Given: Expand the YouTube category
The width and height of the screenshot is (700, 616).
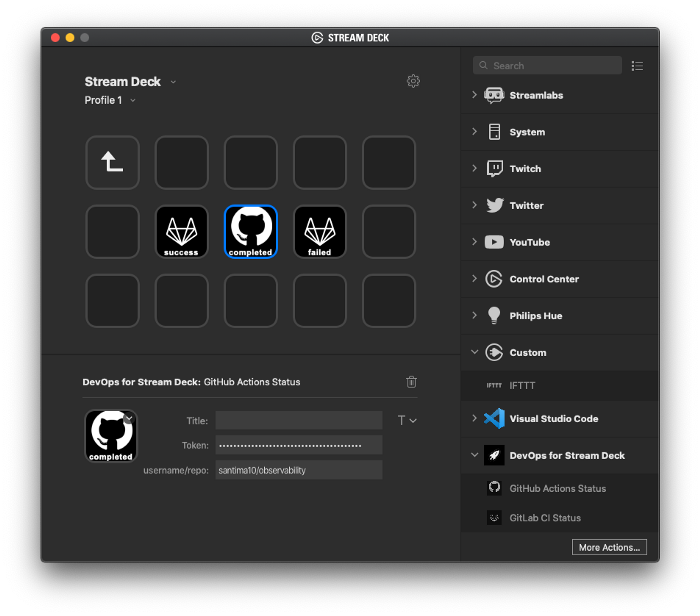Looking at the screenshot, I should (474, 241).
